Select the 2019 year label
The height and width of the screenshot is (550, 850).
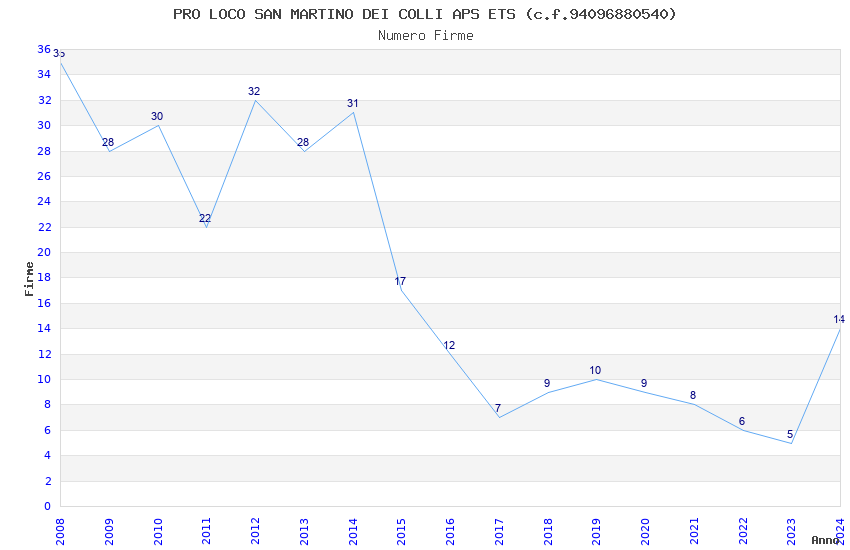coord(596,532)
